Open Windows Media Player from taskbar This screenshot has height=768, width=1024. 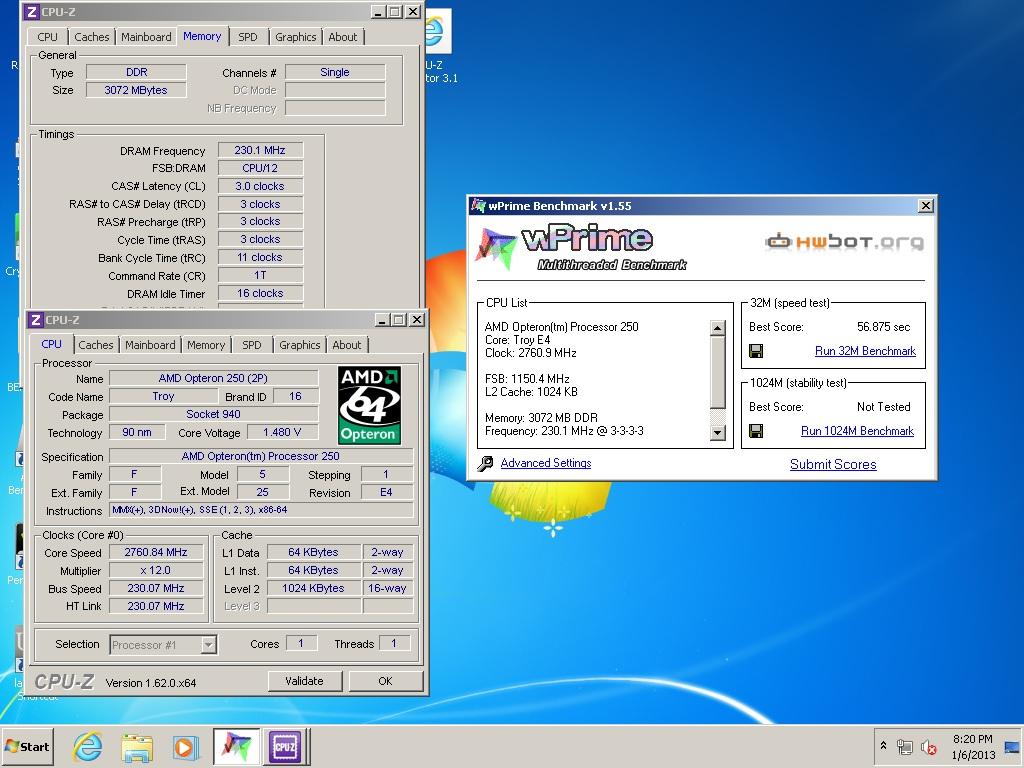click(x=185, y=746)
